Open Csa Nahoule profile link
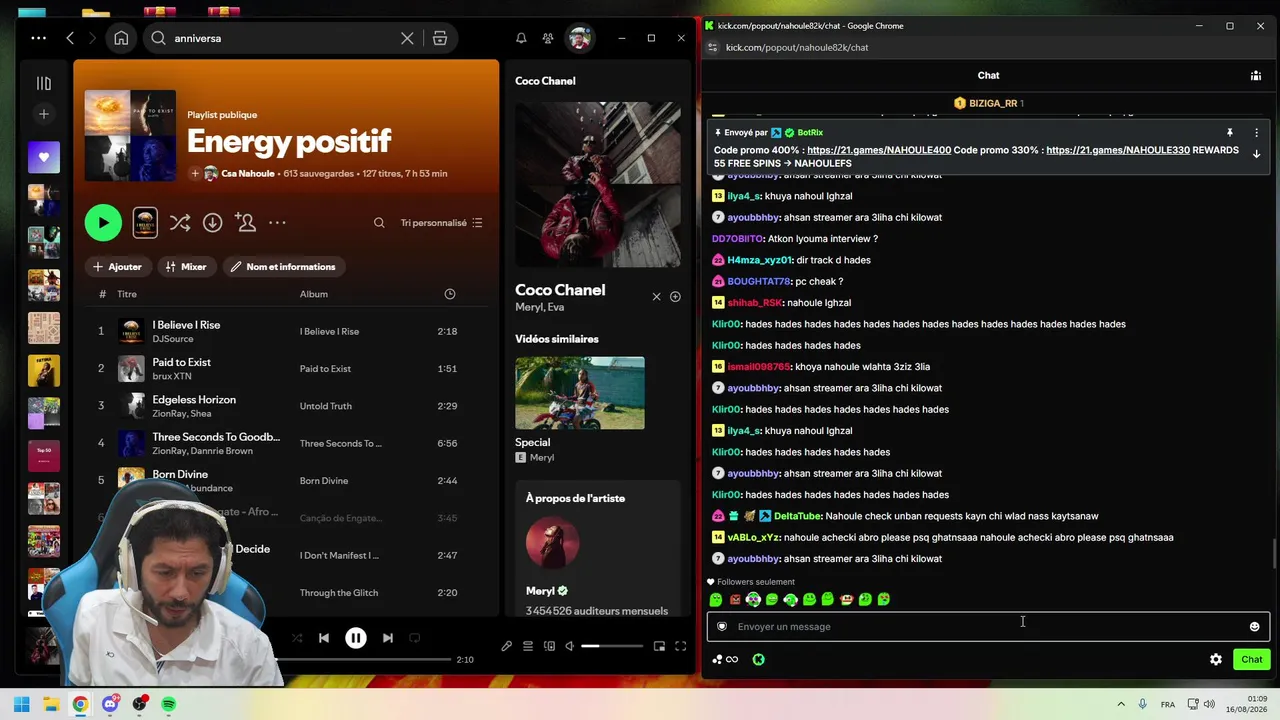The image size is (1280, 720). click(248, 173)
